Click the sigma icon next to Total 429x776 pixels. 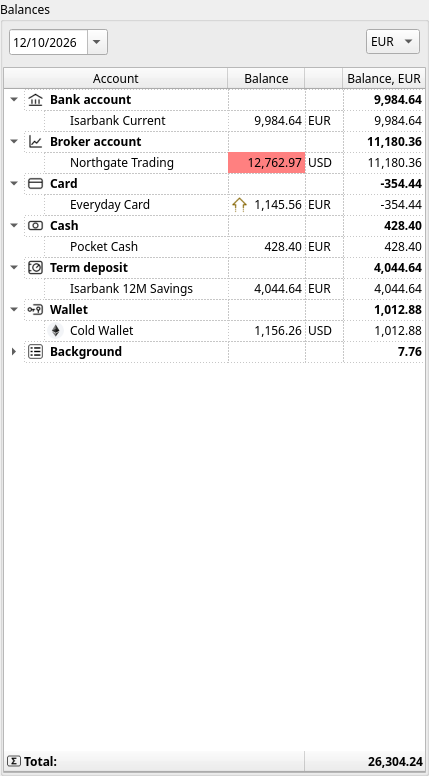[15, 761]
